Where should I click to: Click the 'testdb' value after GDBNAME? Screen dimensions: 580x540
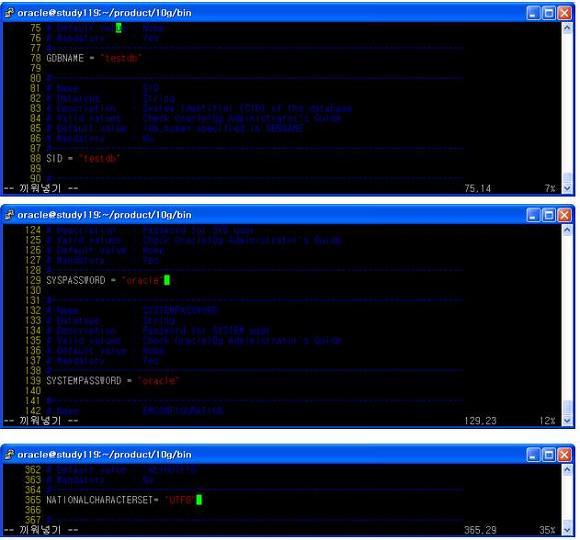click(121, 58)
